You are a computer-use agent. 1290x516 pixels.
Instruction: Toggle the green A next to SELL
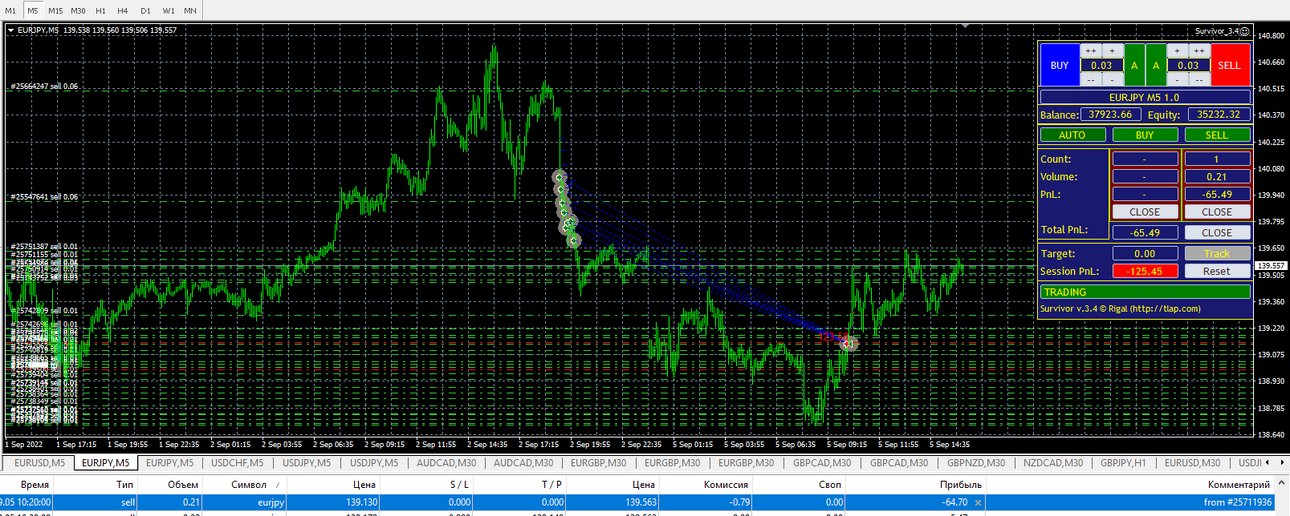coord(1156,65)
